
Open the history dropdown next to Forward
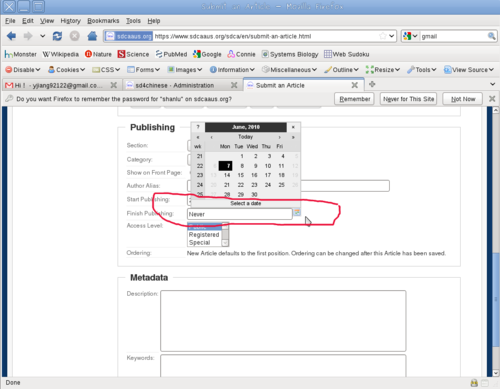tap(42, 36)
